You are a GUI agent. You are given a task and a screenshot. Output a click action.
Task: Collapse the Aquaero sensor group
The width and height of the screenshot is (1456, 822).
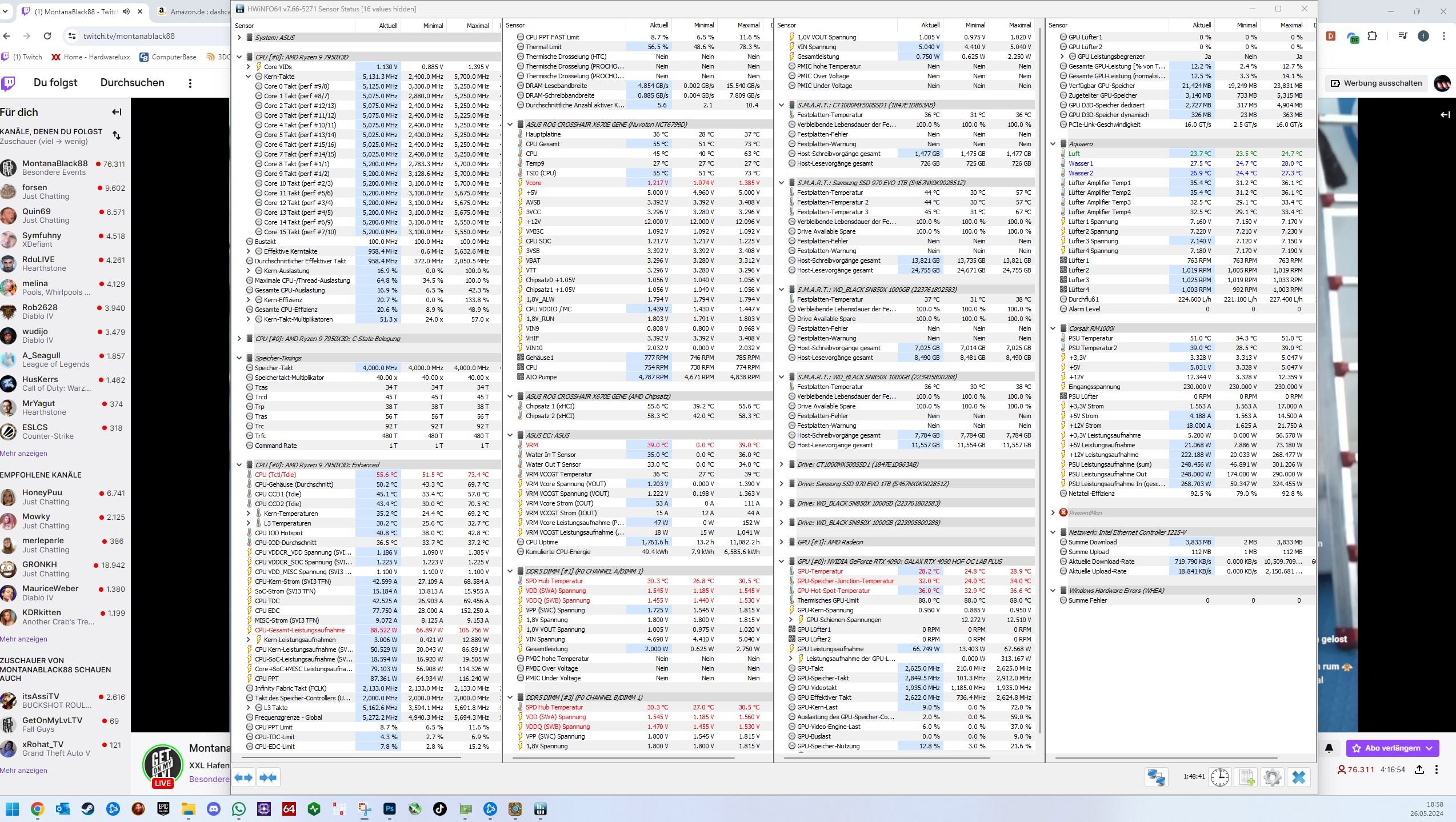1053,144
